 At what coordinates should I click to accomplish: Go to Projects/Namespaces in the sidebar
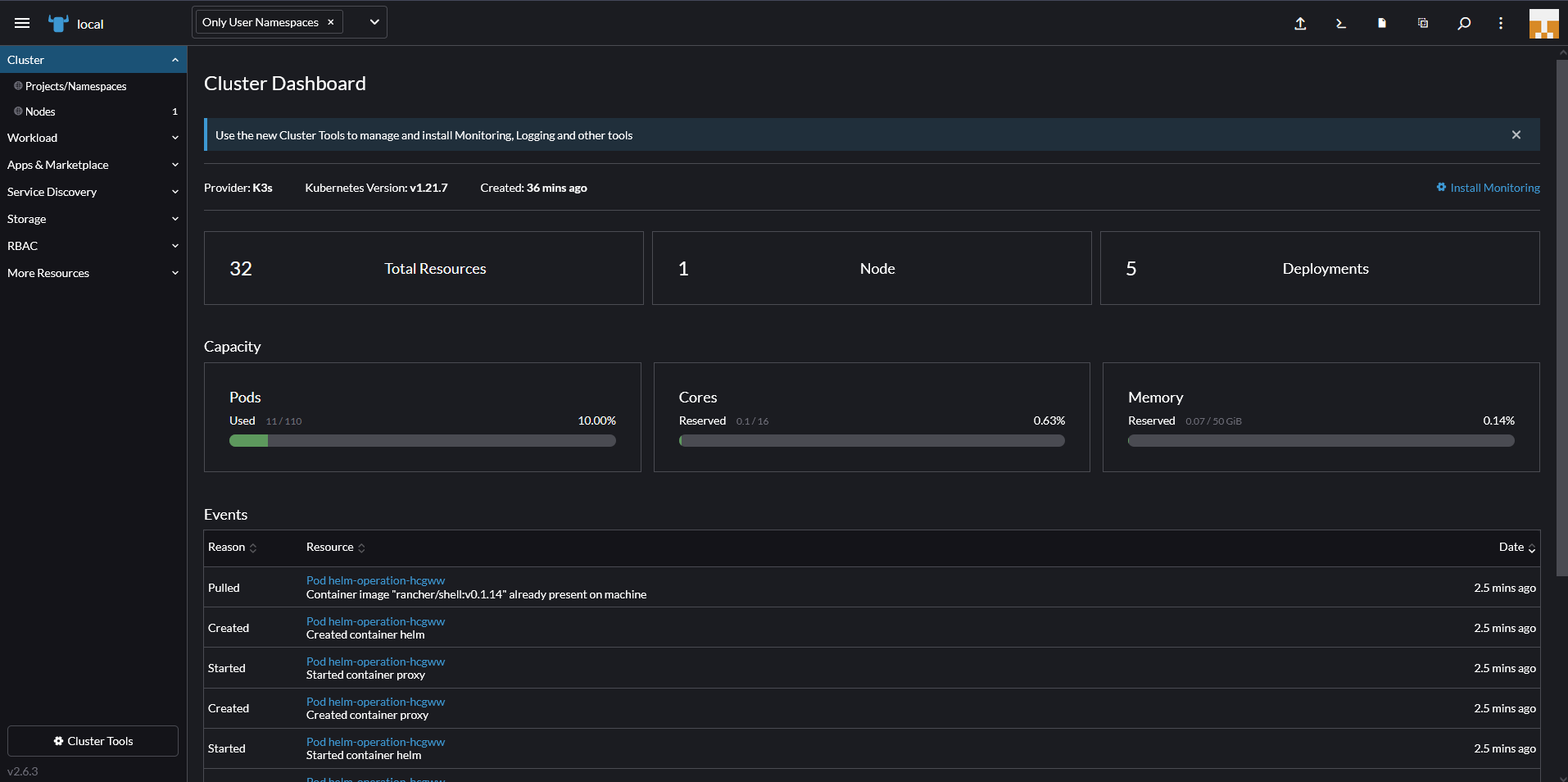point(75,86)
